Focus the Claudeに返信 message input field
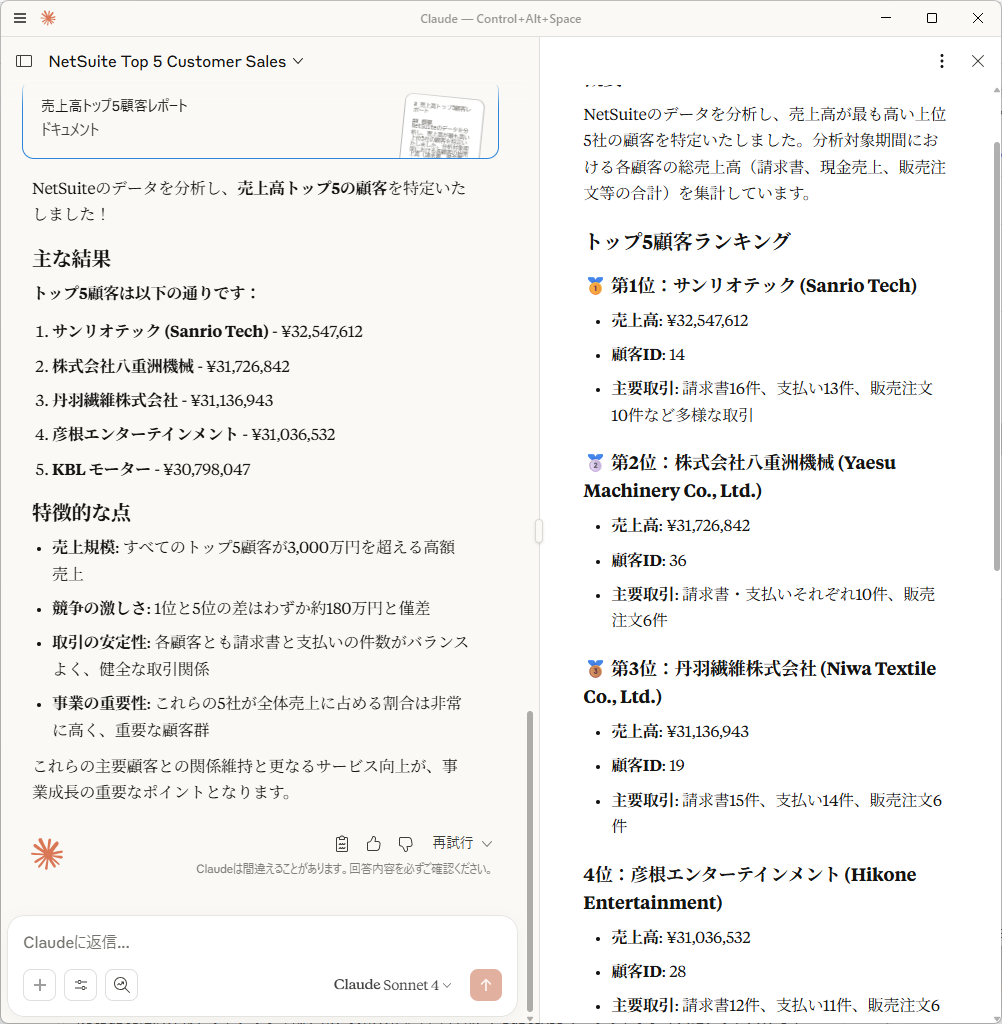The width and height of the screenshot is (1002, 1024). [x=261, y=942]
